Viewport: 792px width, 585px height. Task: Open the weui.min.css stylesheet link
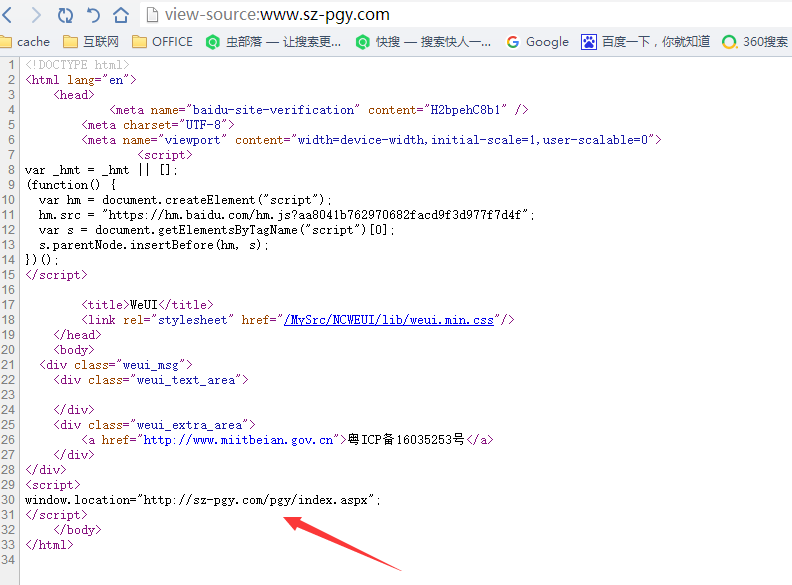click(388, 320)
